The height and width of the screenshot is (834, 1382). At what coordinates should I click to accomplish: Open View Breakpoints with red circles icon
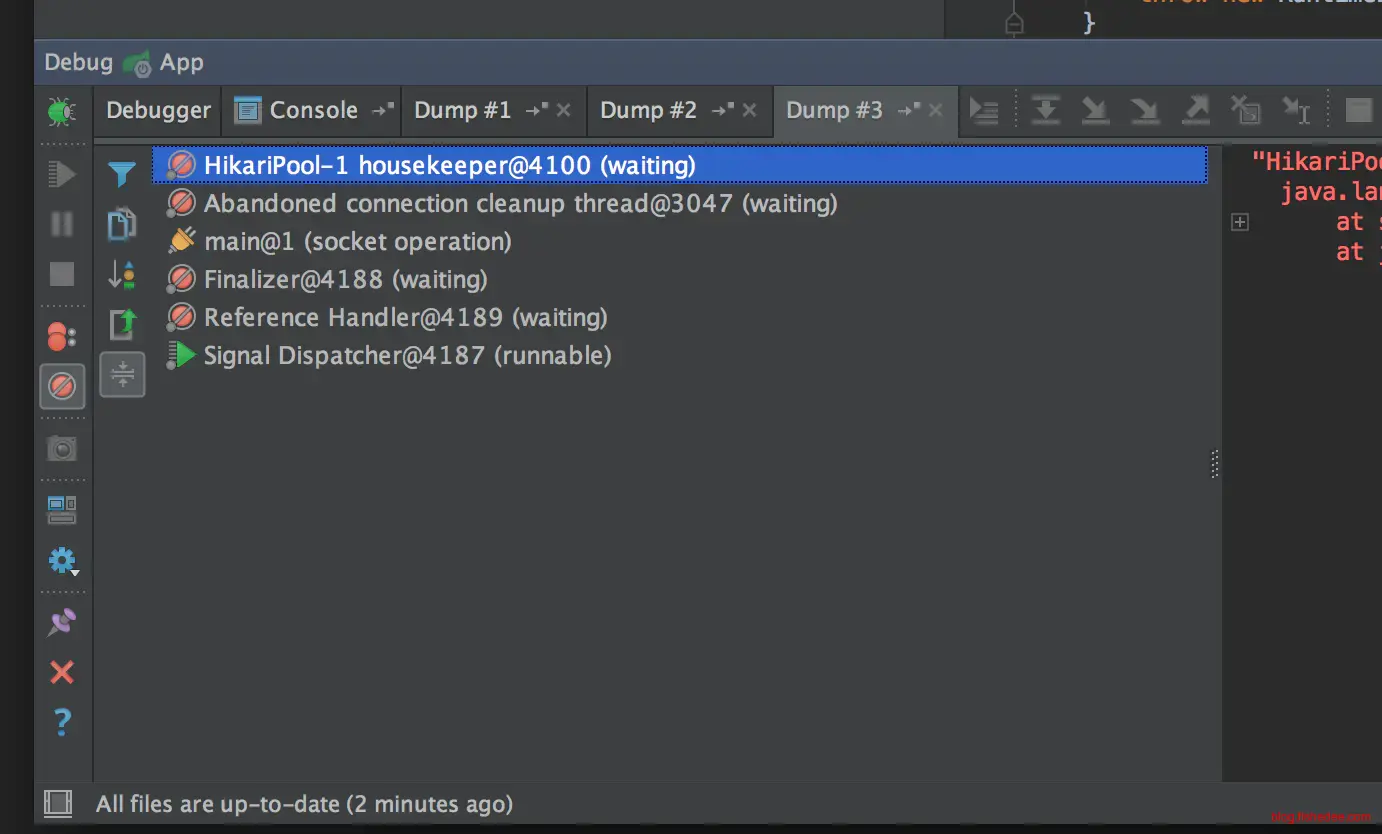(62, 337)
